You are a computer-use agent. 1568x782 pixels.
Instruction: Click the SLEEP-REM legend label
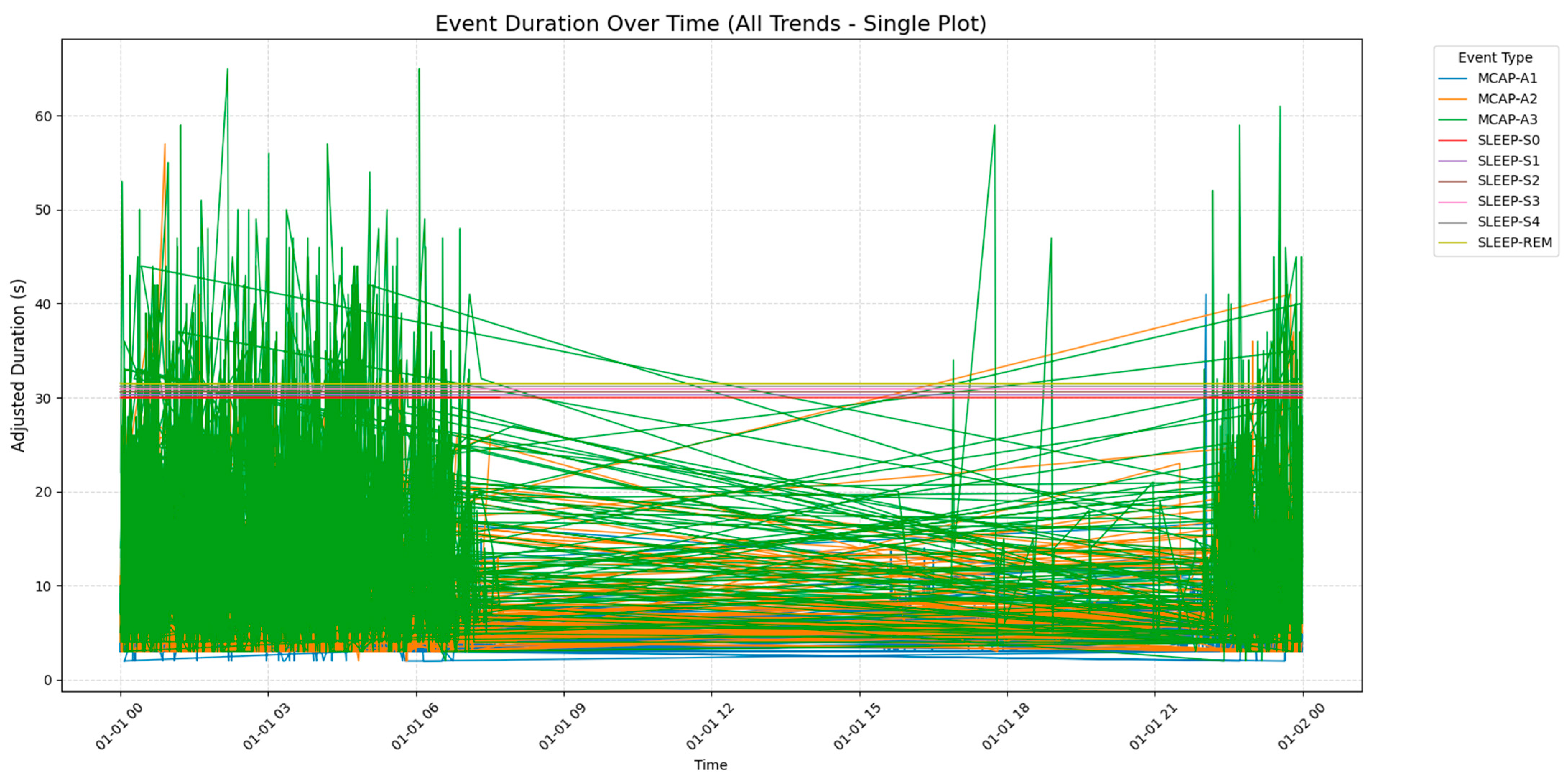coord(1514,242)
